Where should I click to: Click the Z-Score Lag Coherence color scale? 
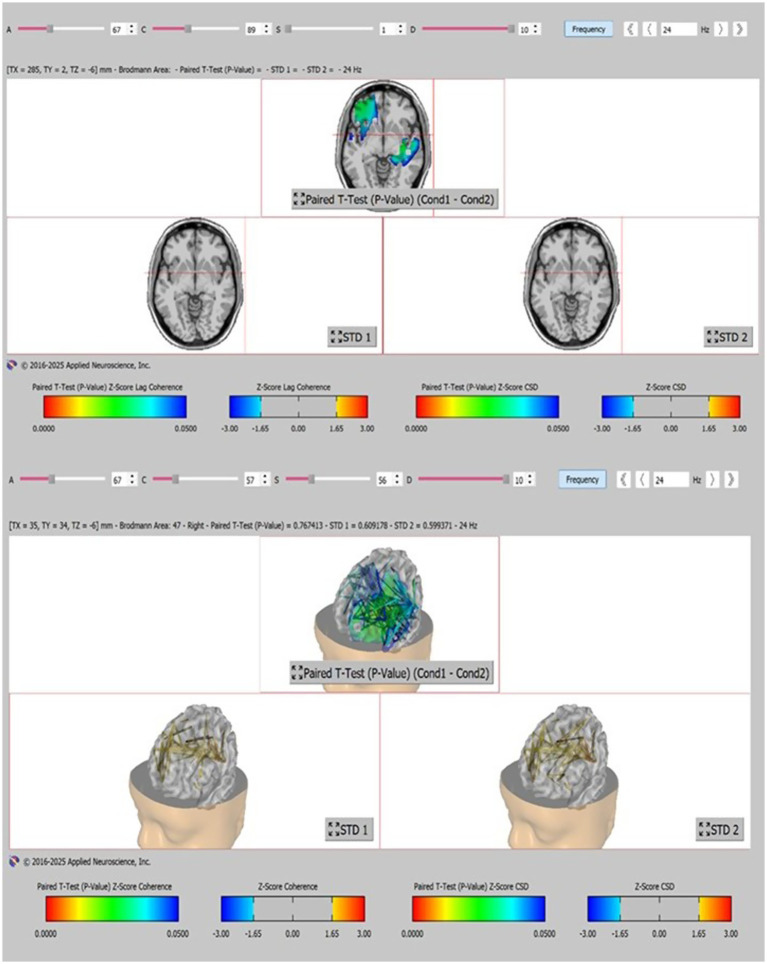[299, 407]
